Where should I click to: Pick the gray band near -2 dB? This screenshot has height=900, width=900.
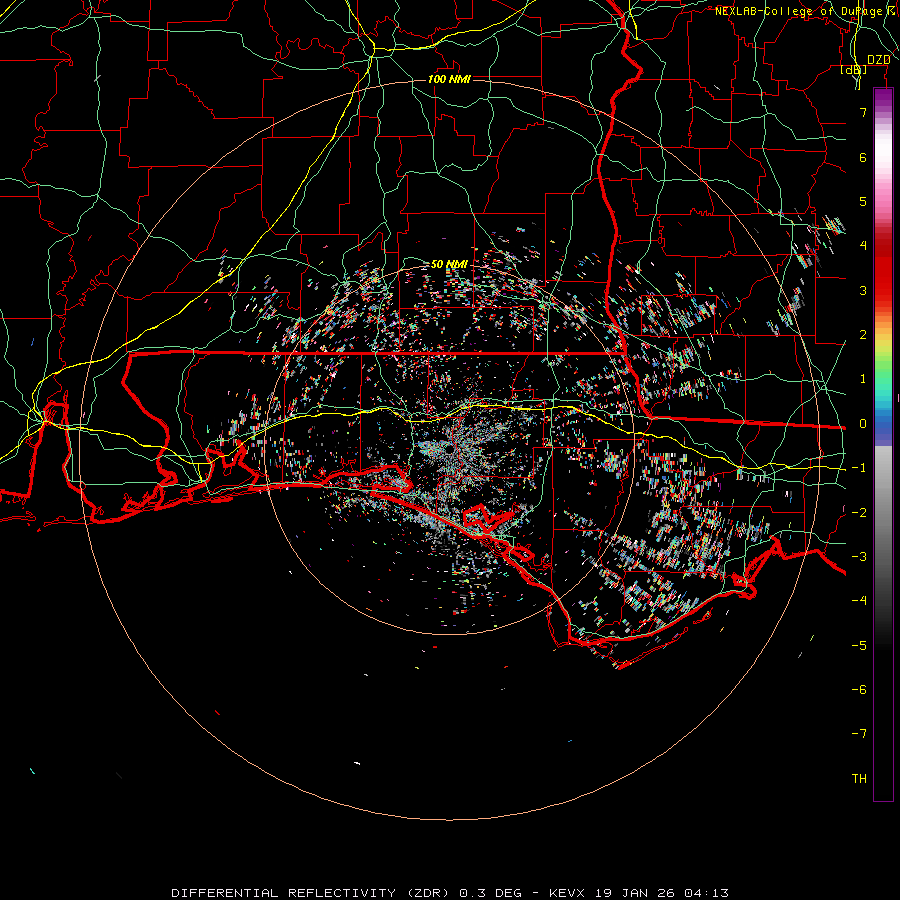[883, 513]
